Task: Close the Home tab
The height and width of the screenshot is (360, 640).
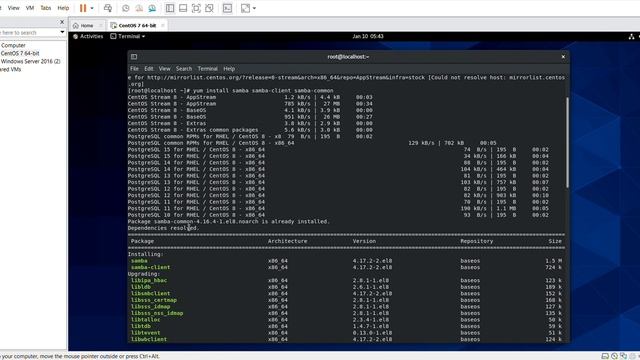Action: pyautogui.click(x=101, y=25)
